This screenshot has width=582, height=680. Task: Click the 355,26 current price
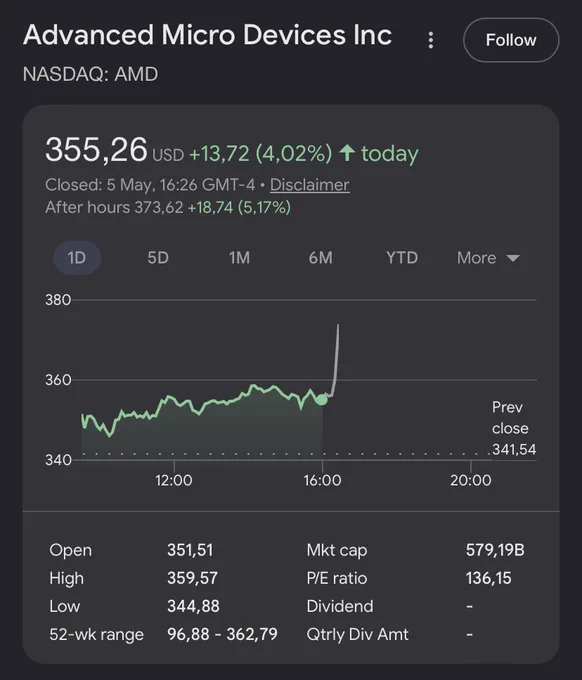click(96, 150)
